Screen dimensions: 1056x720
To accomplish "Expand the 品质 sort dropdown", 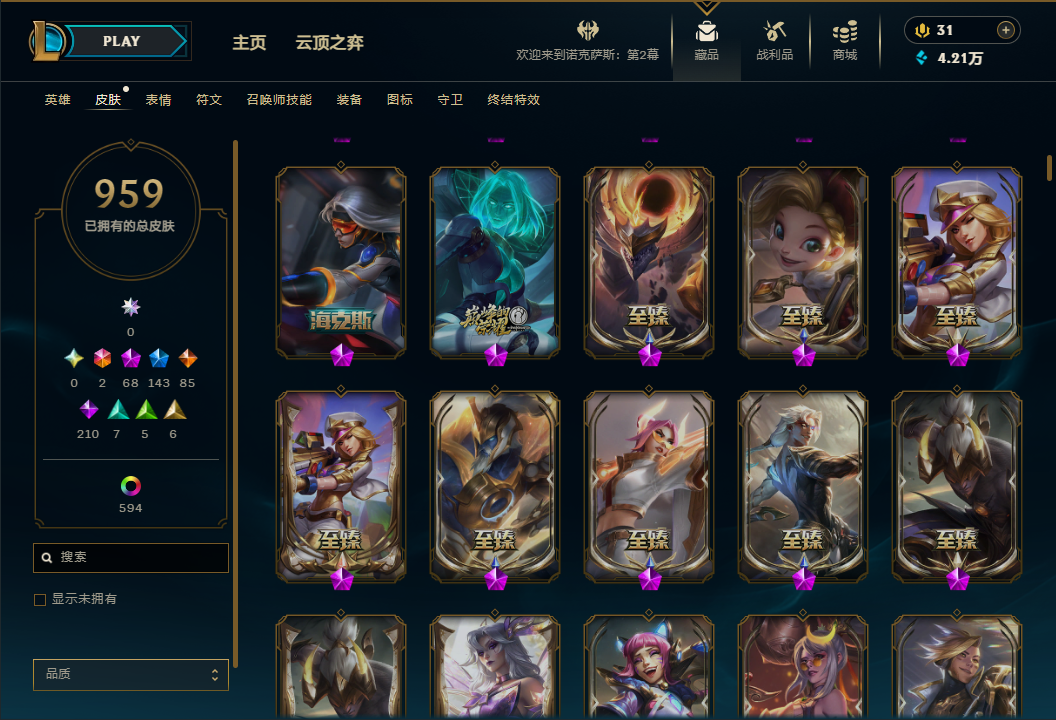I will click(131, 674).
